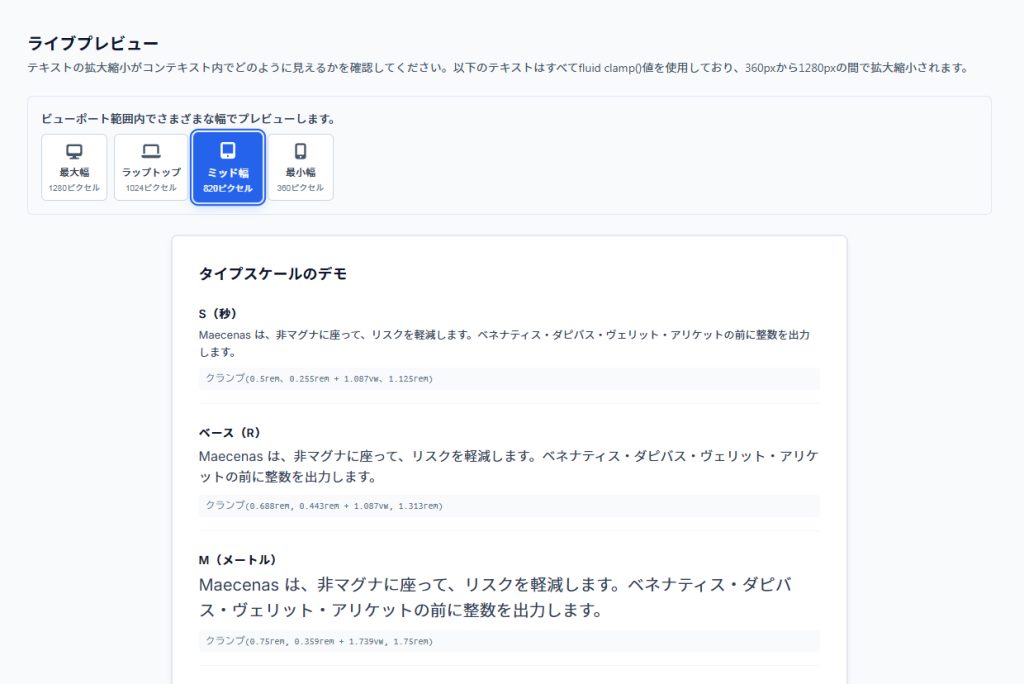
Task: Click the ビューポート範囲内 preview instruction text
Action: tap(188, 119)
